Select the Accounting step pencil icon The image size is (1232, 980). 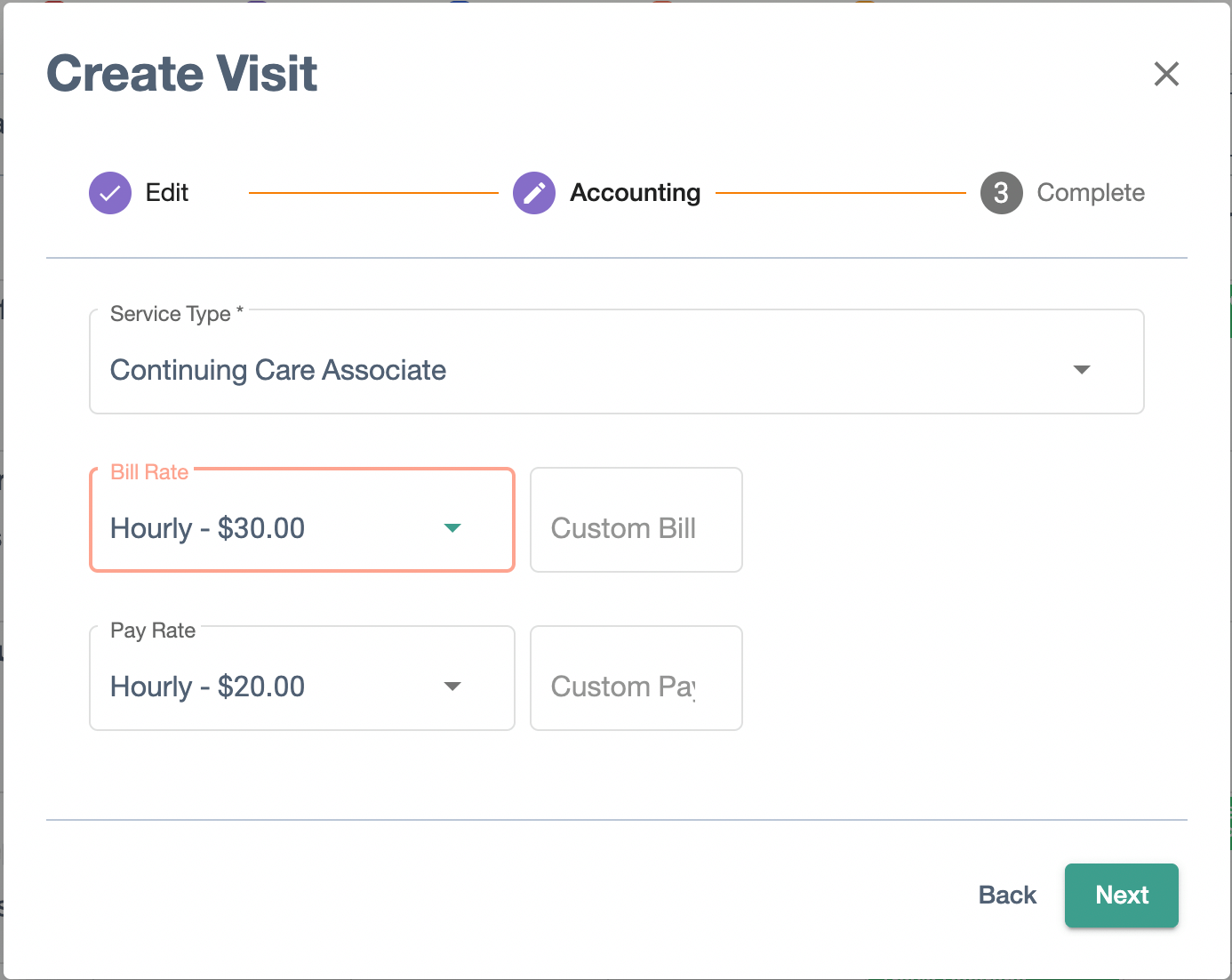533,193
